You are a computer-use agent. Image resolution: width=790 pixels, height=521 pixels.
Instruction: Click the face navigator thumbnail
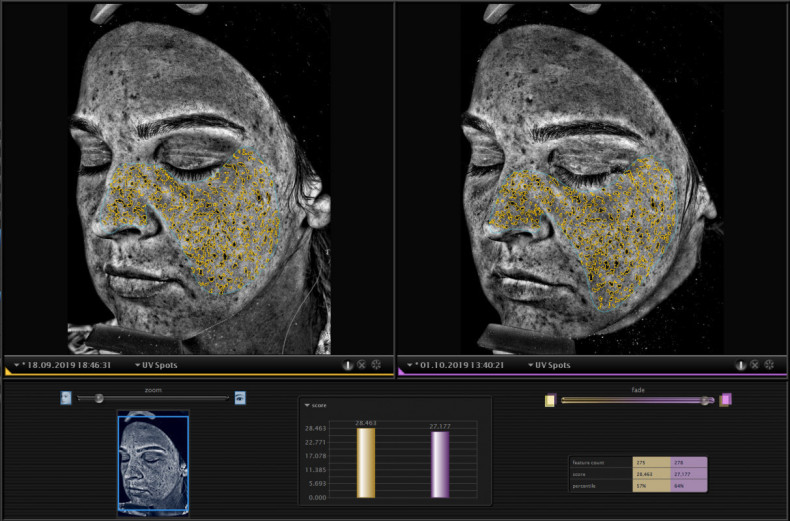tap(152, 463)
